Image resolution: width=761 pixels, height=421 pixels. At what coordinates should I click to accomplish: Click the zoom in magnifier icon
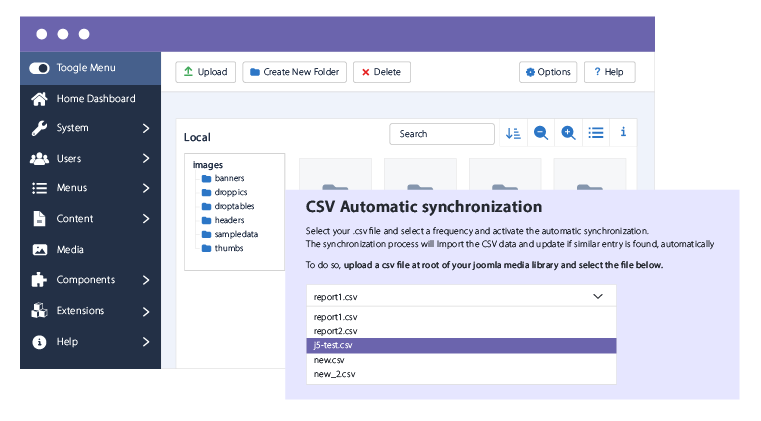point(568,133)
